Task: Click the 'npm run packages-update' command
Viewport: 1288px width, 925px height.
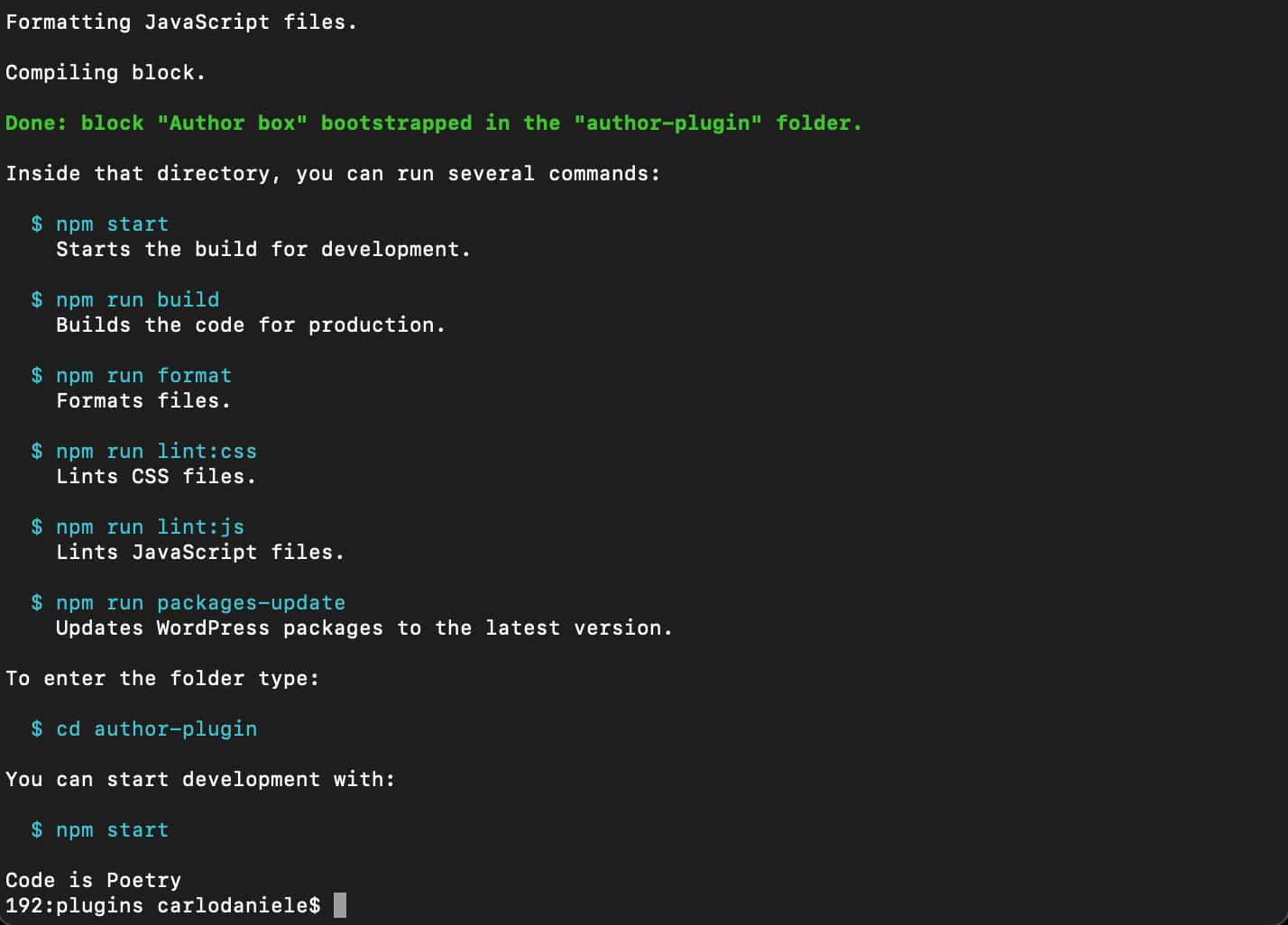Action: coord(200,602)
